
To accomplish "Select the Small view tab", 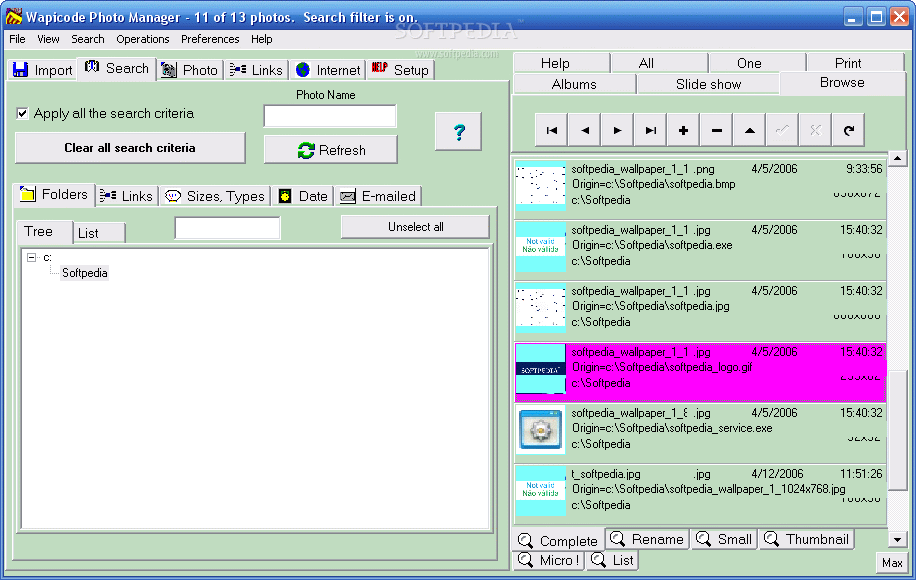I will tap(724, 539).
